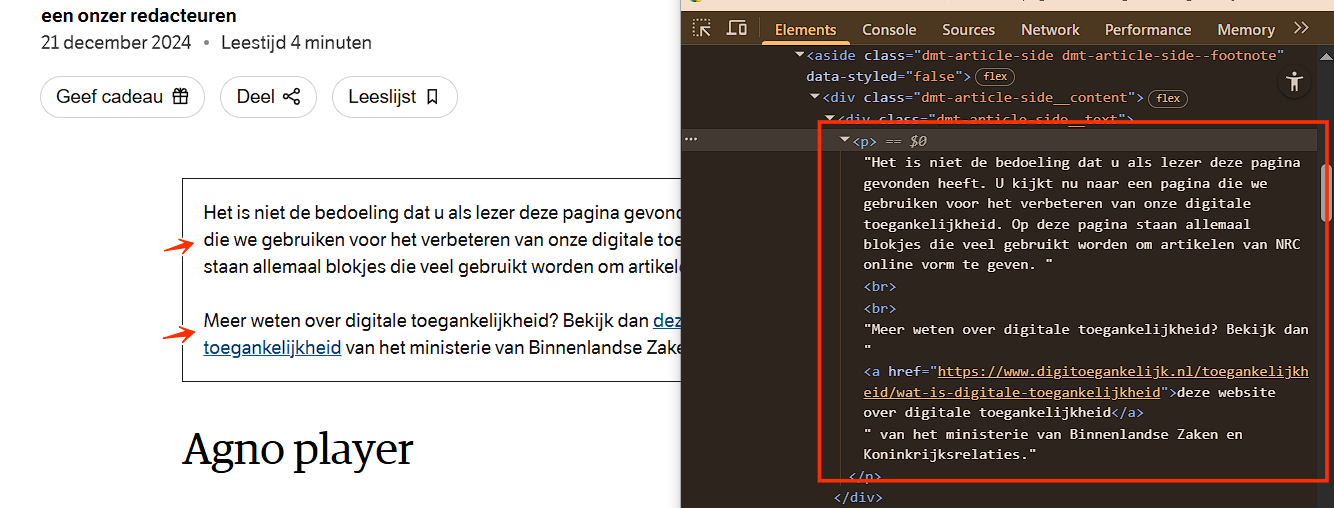Image resolution: width=1334 pixels, height=508 pixels.
Task: Collapse the dmt-article-side__content div node
Action: [x=815, y=98]
